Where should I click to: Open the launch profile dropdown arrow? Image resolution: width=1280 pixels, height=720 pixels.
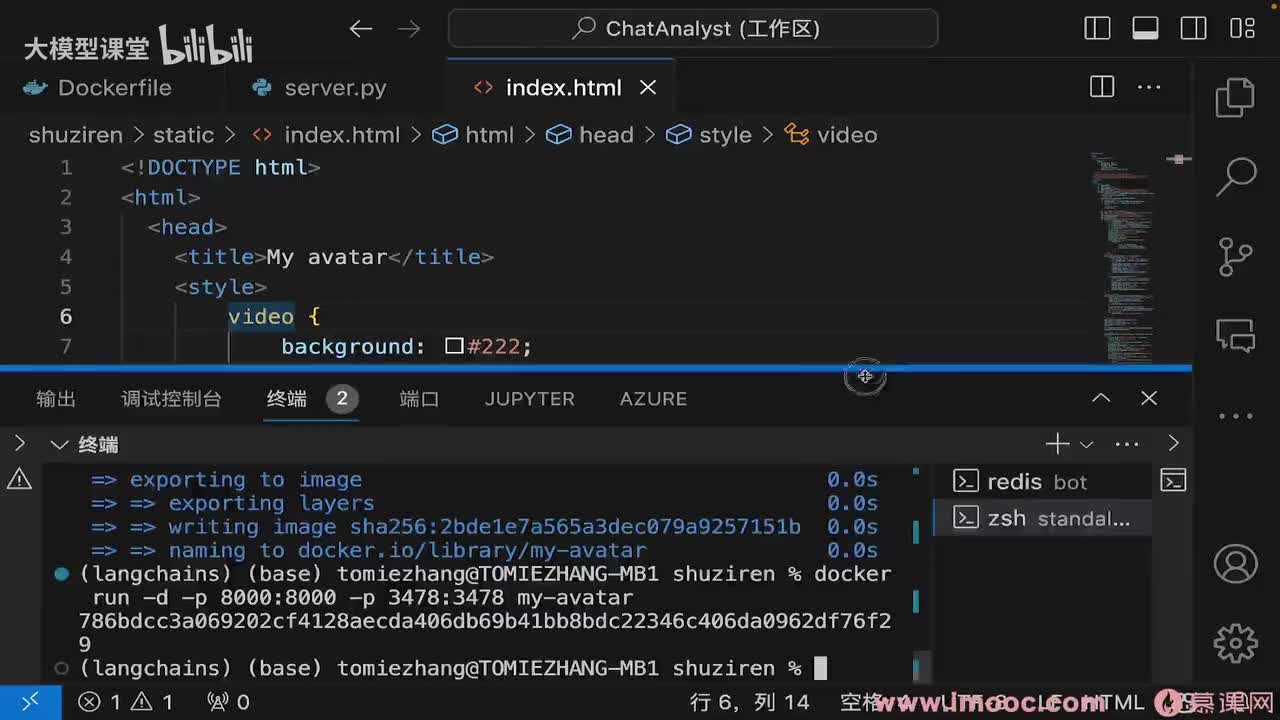click(1087, 444)
